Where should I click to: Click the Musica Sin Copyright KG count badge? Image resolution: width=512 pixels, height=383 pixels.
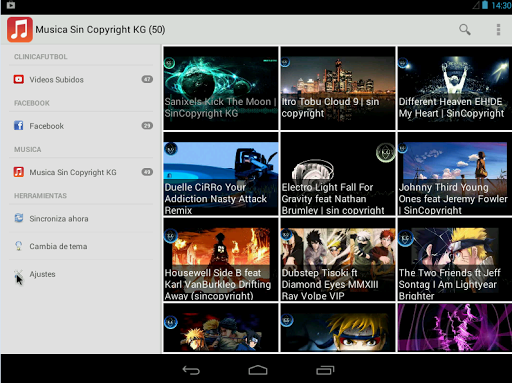[147, 172]
